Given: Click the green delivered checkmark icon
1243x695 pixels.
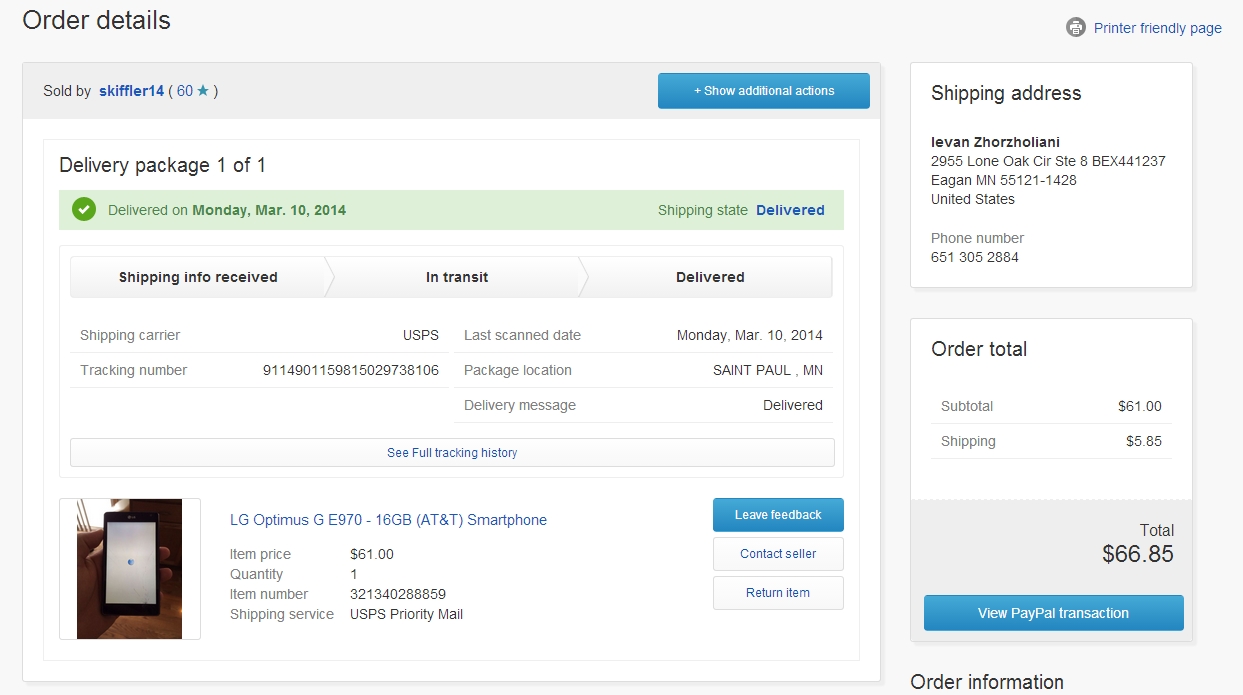Looking at the screenshot, I should tap(84, 210).
